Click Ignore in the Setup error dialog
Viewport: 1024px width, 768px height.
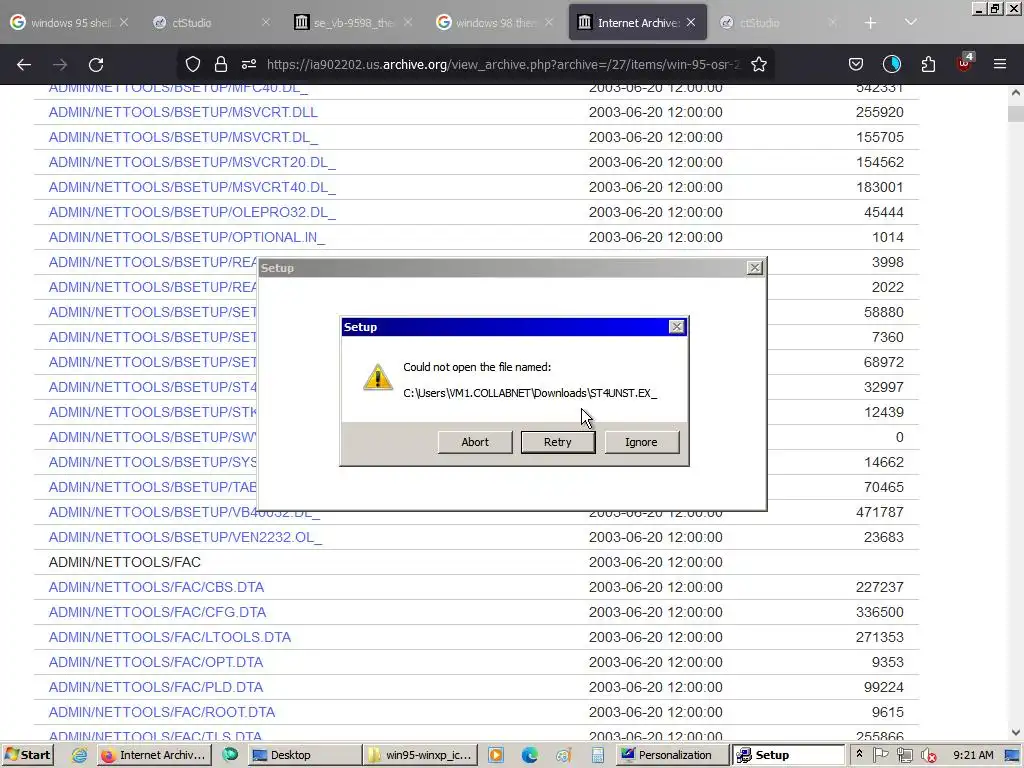(641, 442)
